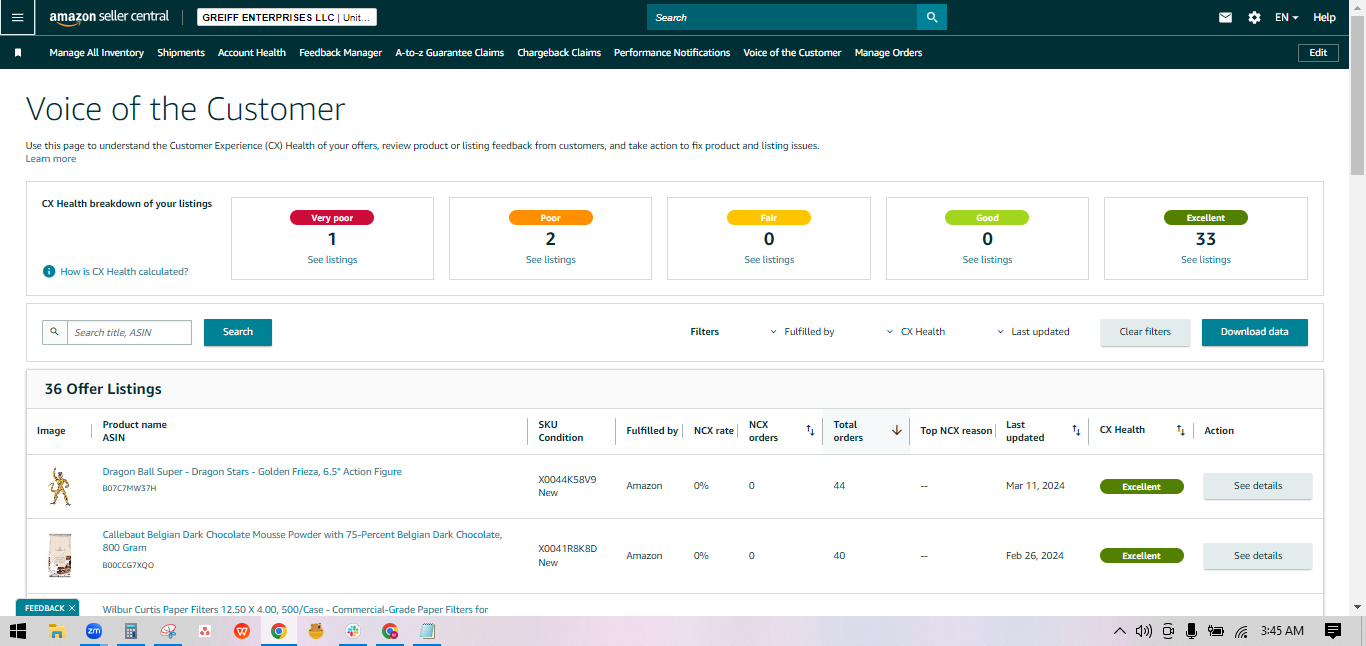The image size is (1366, 646).
Task: Click the Very poor red badge
Action: pyautogui.click(x=332, y=217)
